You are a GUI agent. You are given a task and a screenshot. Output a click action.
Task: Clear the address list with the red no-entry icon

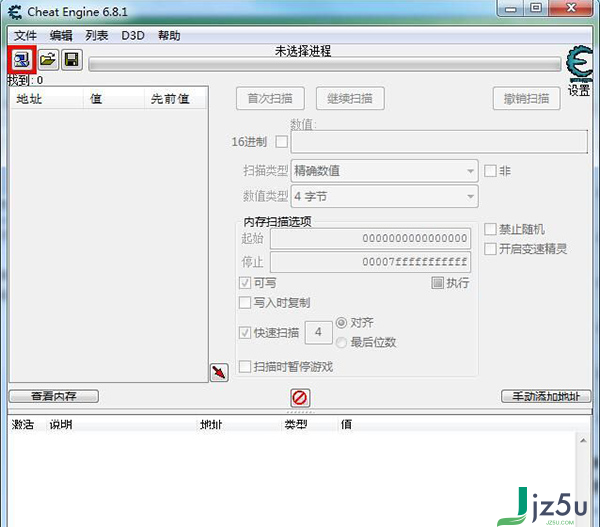(x=300, y=398)
